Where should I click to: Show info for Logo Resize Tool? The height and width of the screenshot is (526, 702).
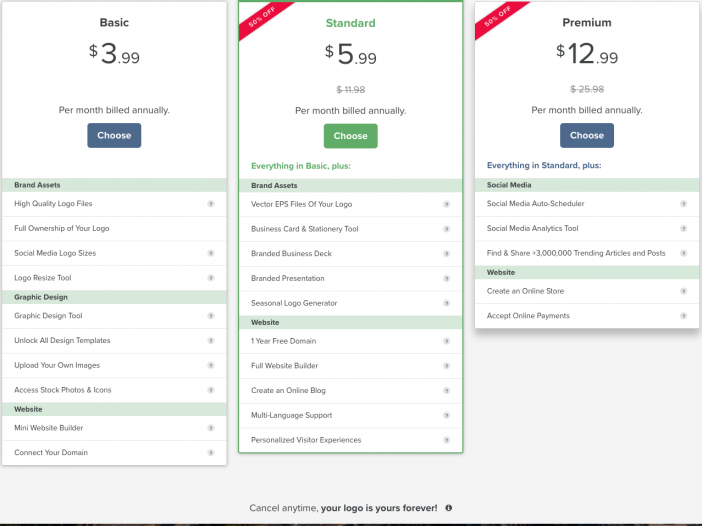tap(210, 278)
